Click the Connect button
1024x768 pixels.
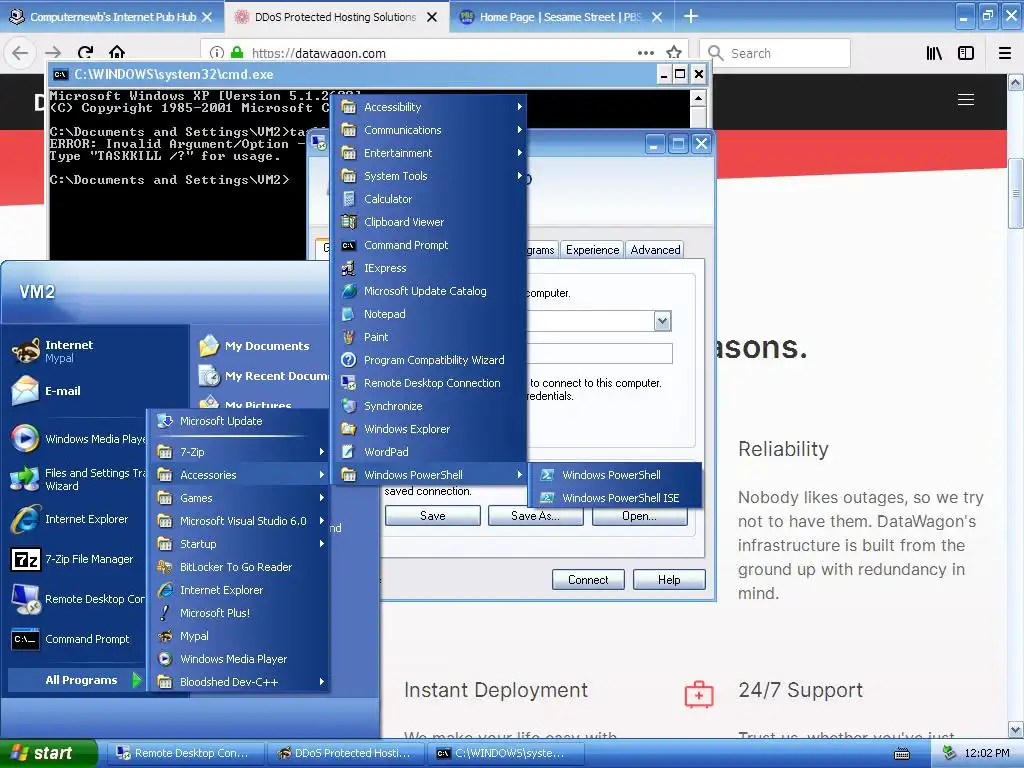[x=588, y=580]
